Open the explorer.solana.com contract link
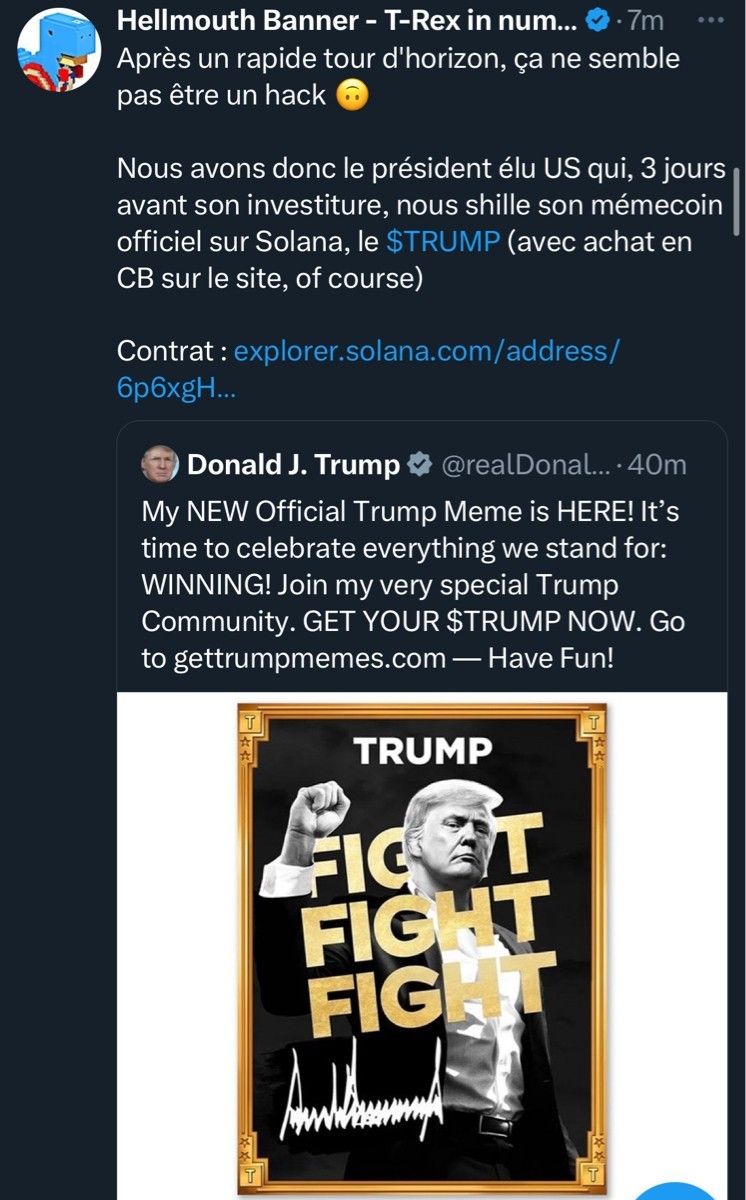The width and height of the screenshot is (746, 1200). [x=427, y=351]
